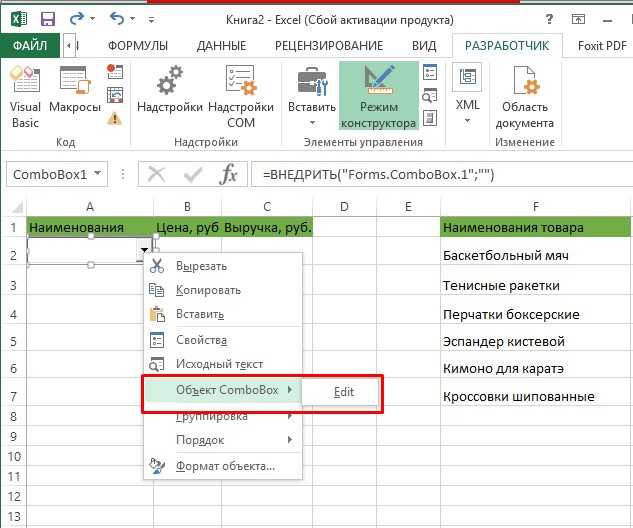Open Macro Security warning icon
Viewport: 633px width, 528px height.
click(x=115, y=119)
